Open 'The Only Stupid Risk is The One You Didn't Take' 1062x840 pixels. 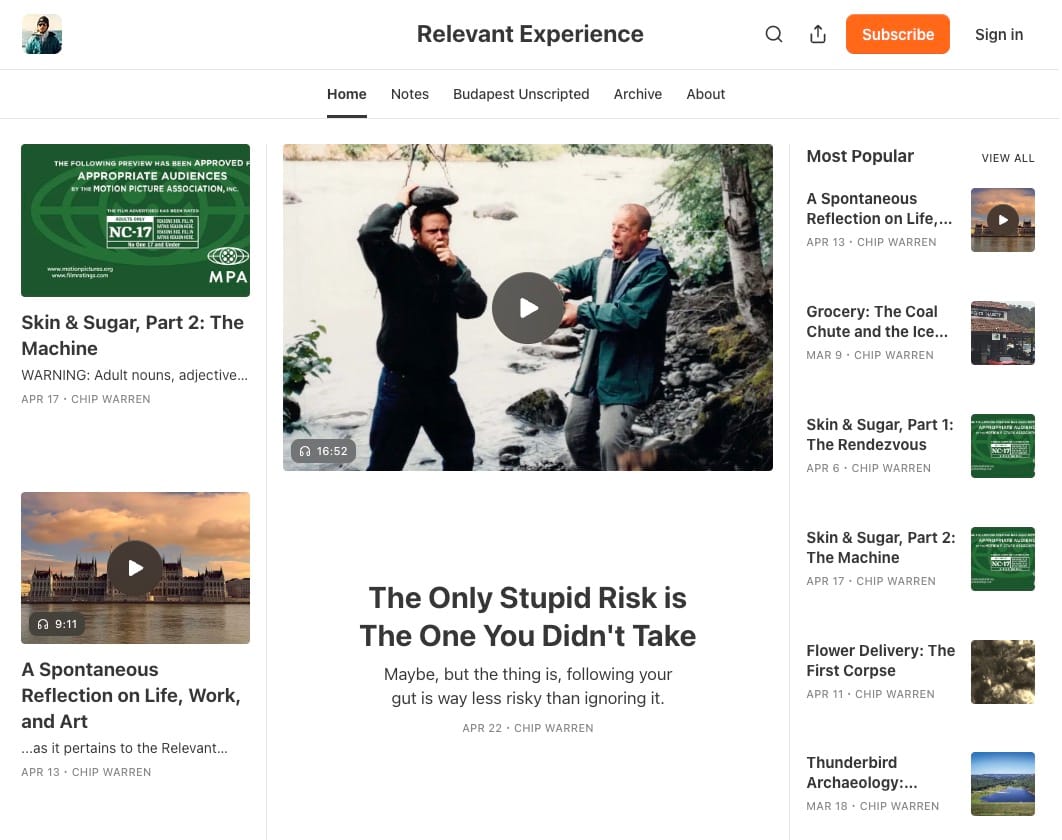(528, 617)
